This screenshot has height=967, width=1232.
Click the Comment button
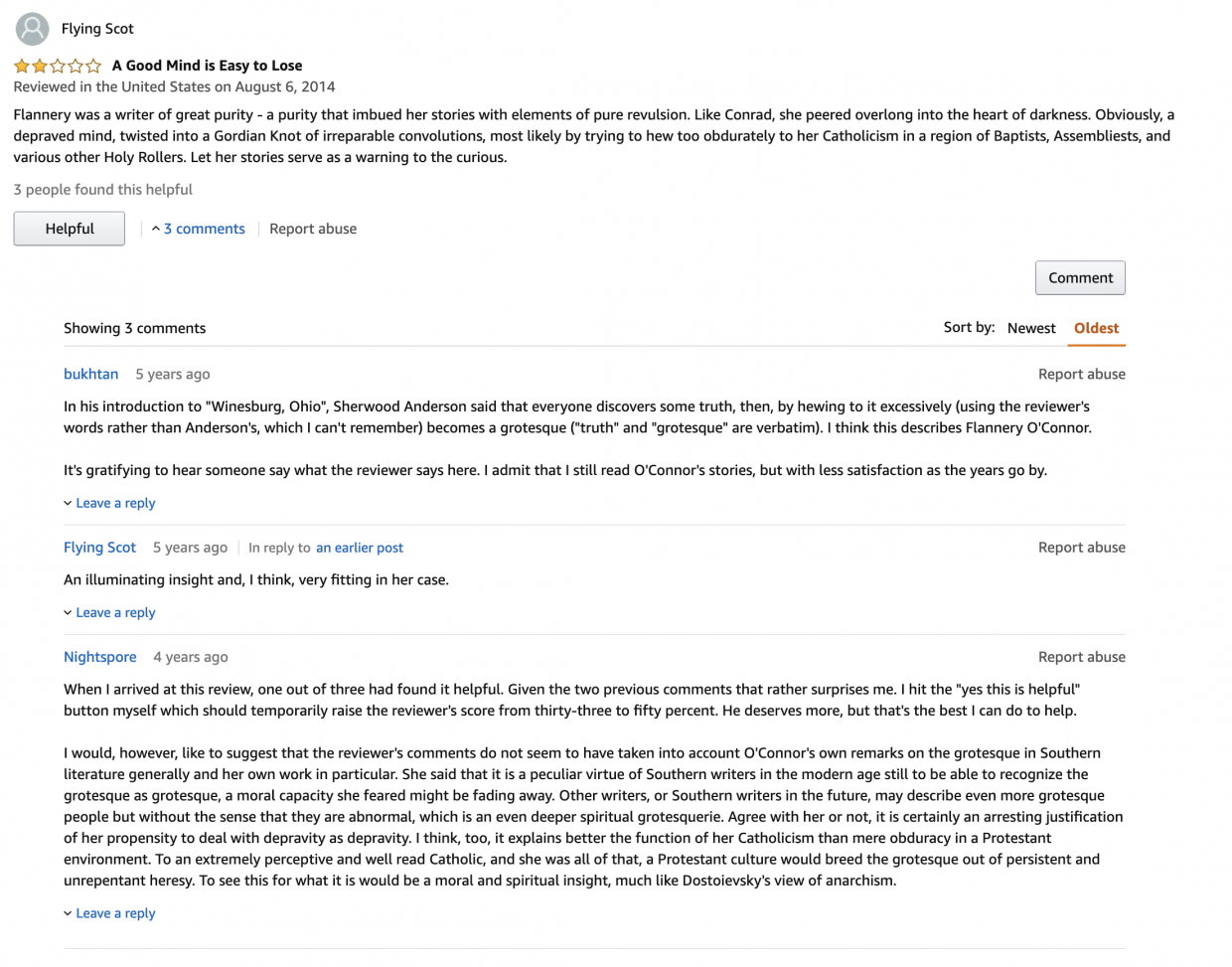(1080, 278)
